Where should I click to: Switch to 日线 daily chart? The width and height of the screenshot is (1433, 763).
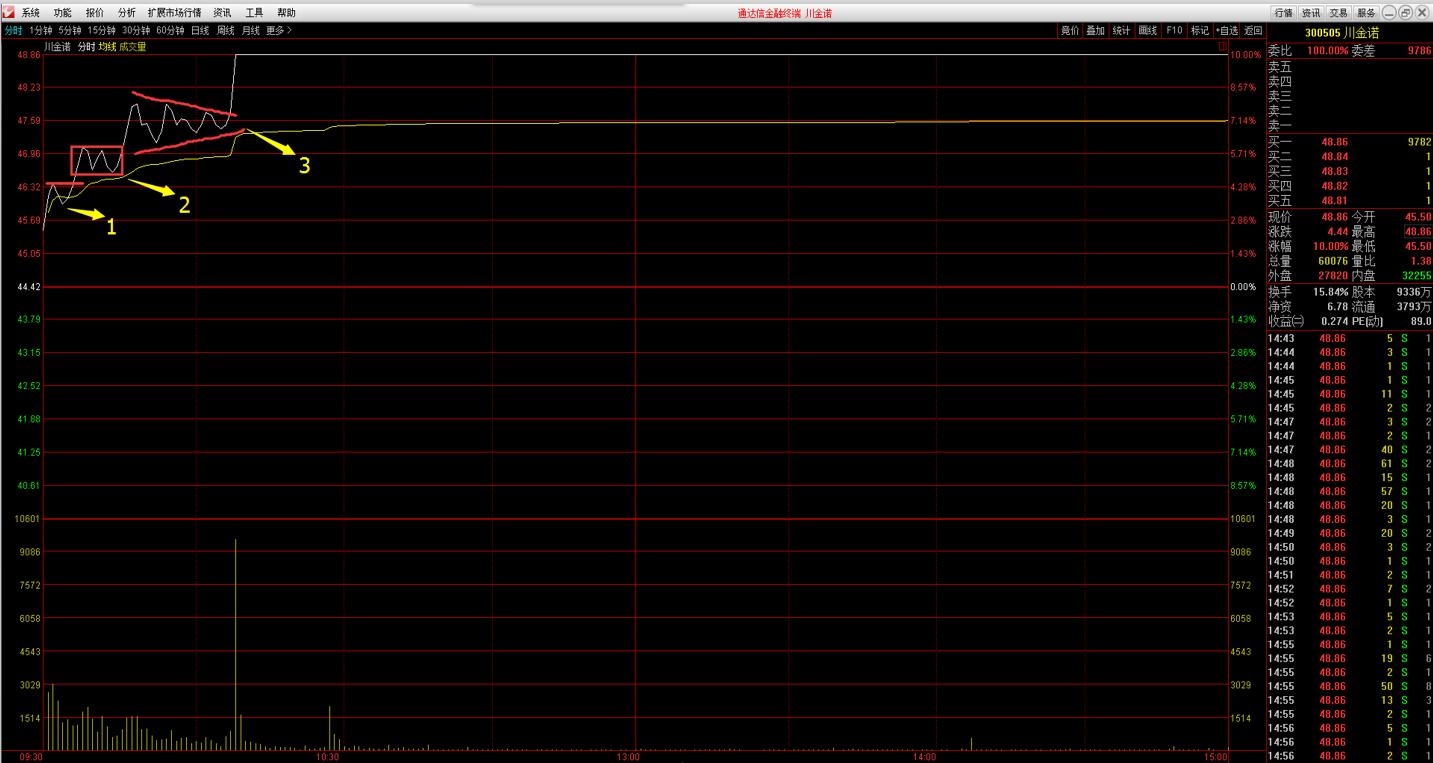click(x=200, y=31)
